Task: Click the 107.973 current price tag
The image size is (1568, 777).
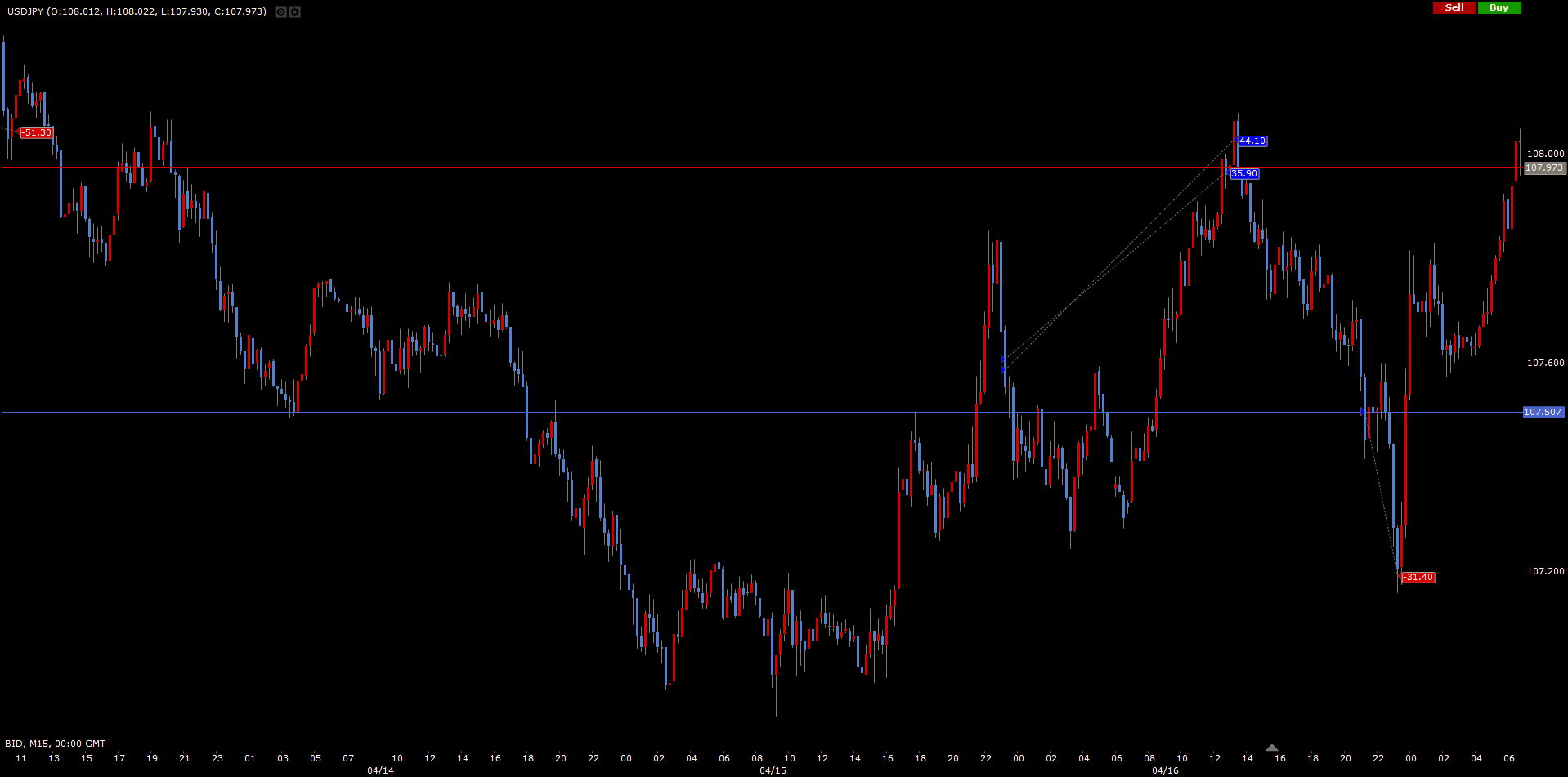Action: [1544, 168]
